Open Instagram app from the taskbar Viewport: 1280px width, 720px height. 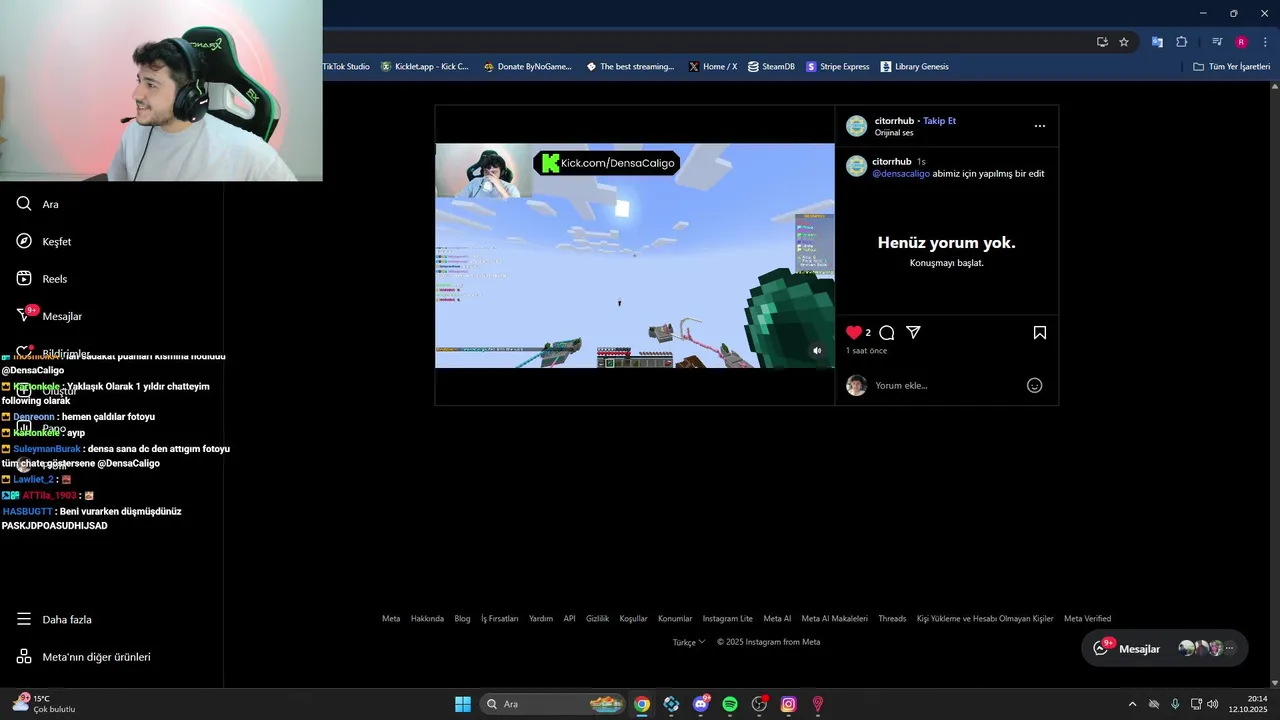click(x=788, y=704)
